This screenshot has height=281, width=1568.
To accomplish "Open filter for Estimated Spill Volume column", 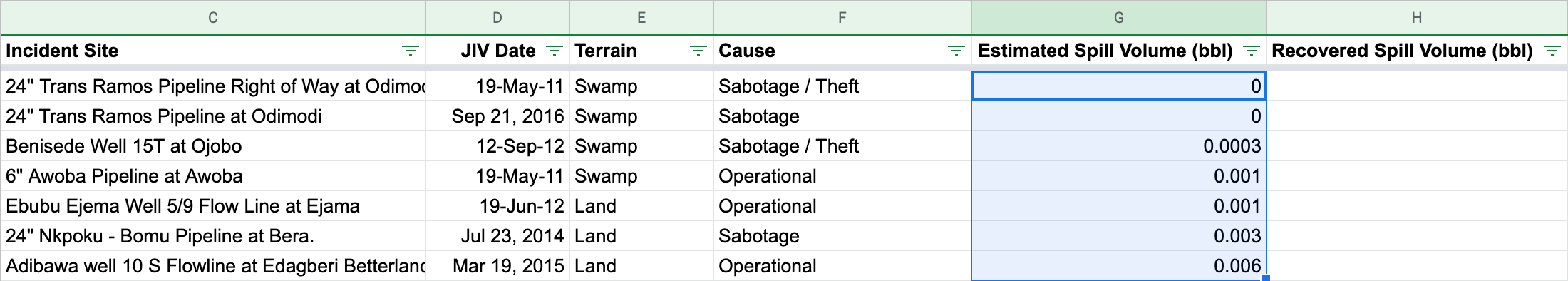I will tap(1251, 51).
